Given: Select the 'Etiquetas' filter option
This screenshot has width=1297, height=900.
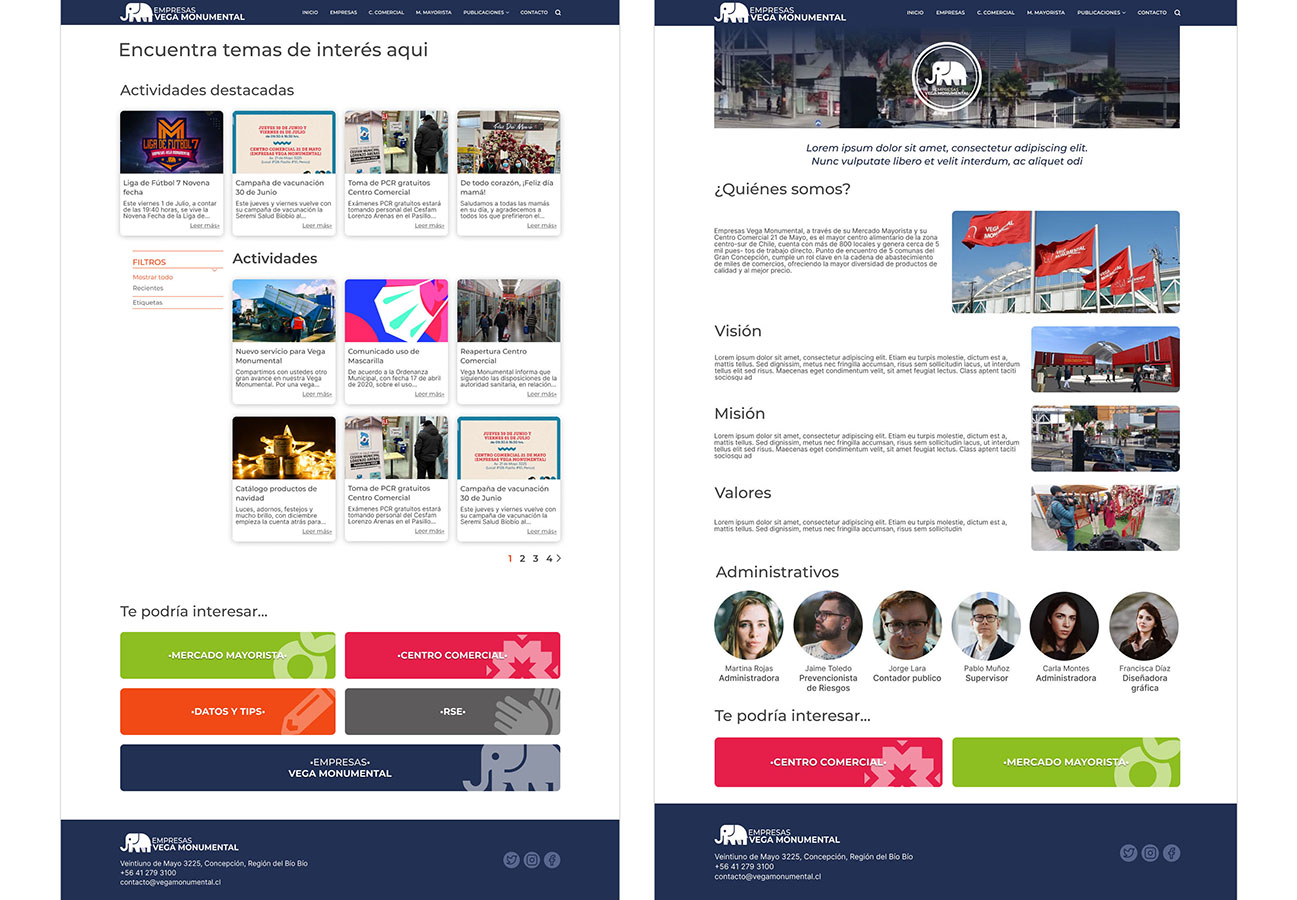Looking at the screenshot, I should click(148, 302).
